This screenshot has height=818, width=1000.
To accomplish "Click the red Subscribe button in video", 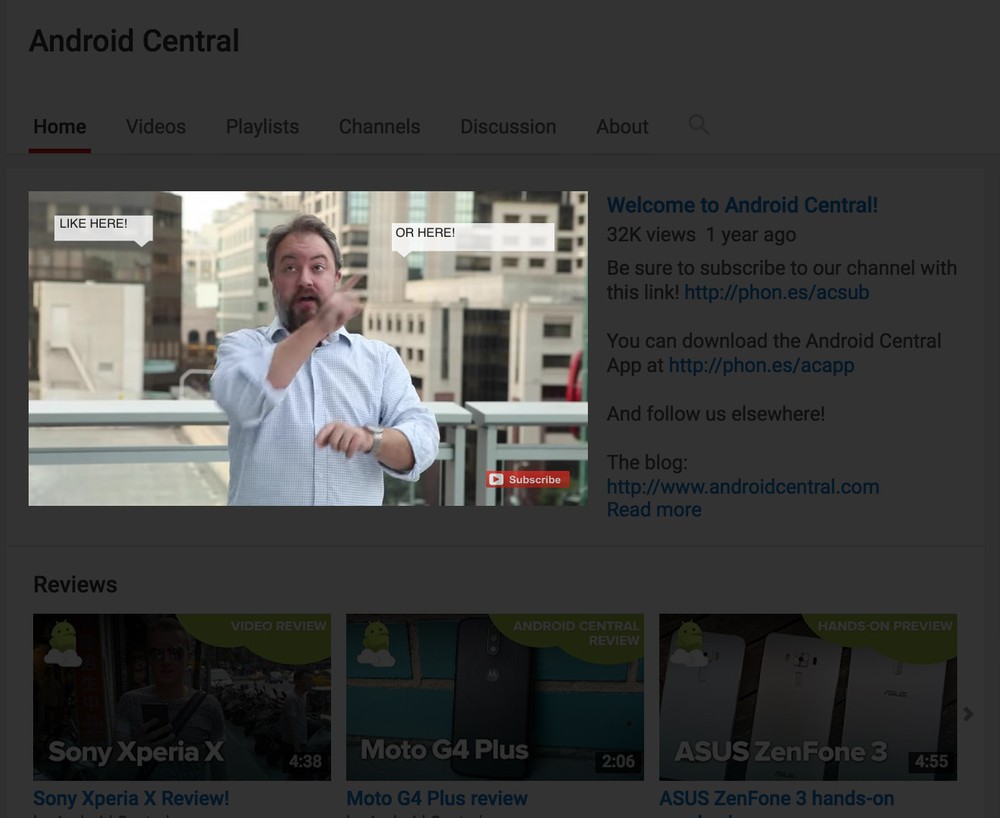I will pos(527,480).
